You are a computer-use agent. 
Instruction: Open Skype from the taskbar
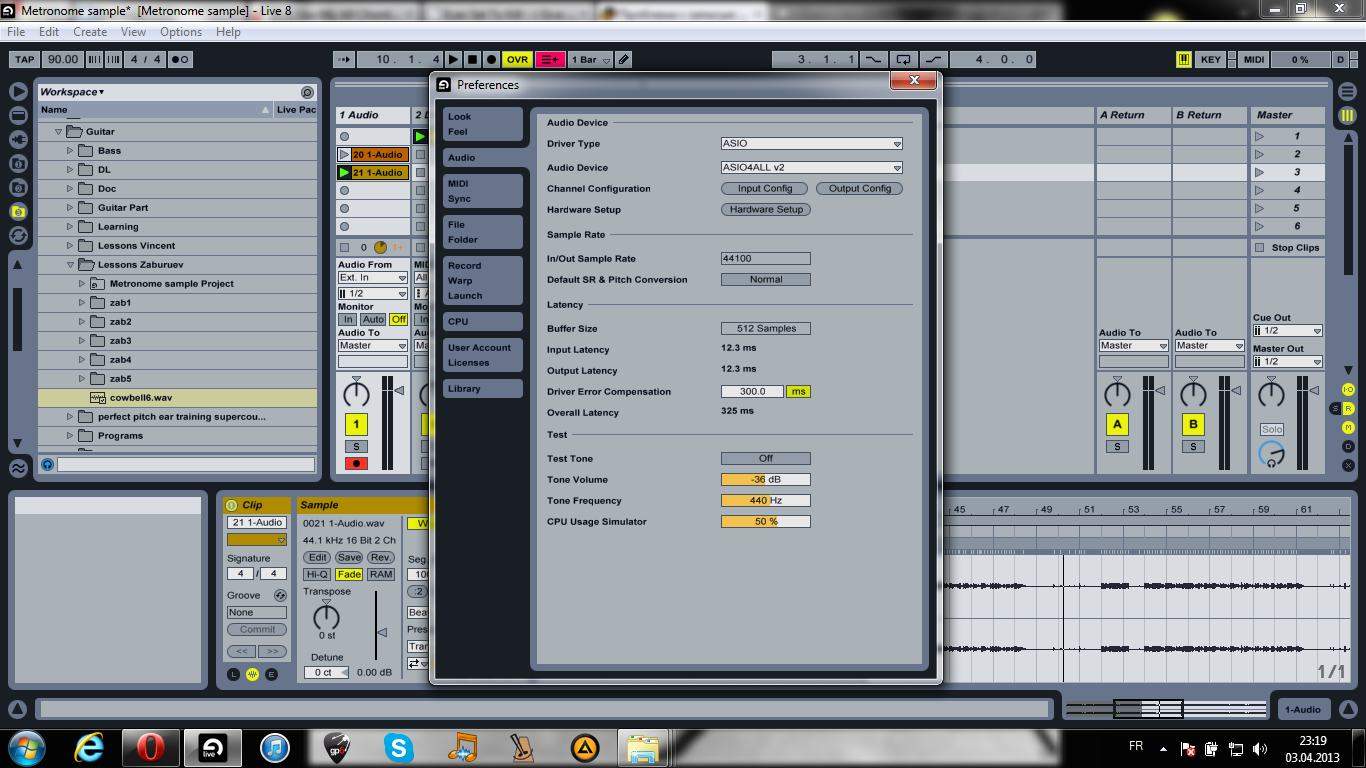[398, 747]
